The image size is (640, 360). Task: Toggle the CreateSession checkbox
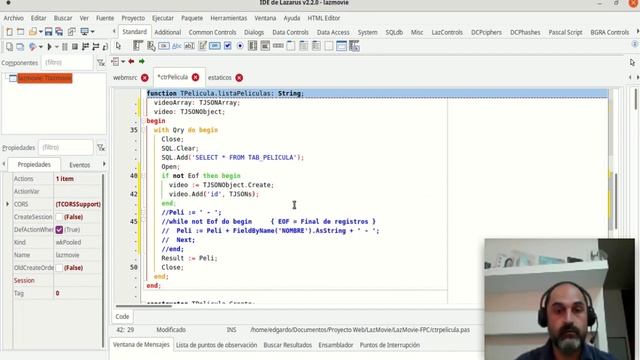(59, 217)
